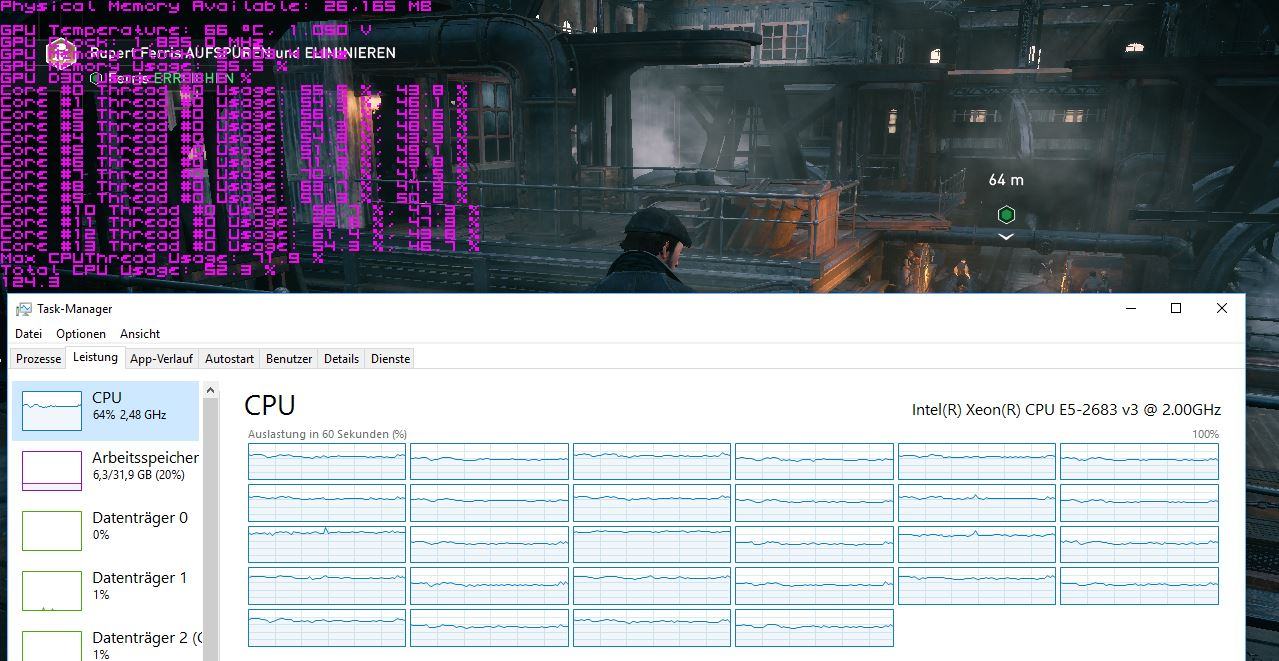Go to the Benutzer tab

(290, 359)
